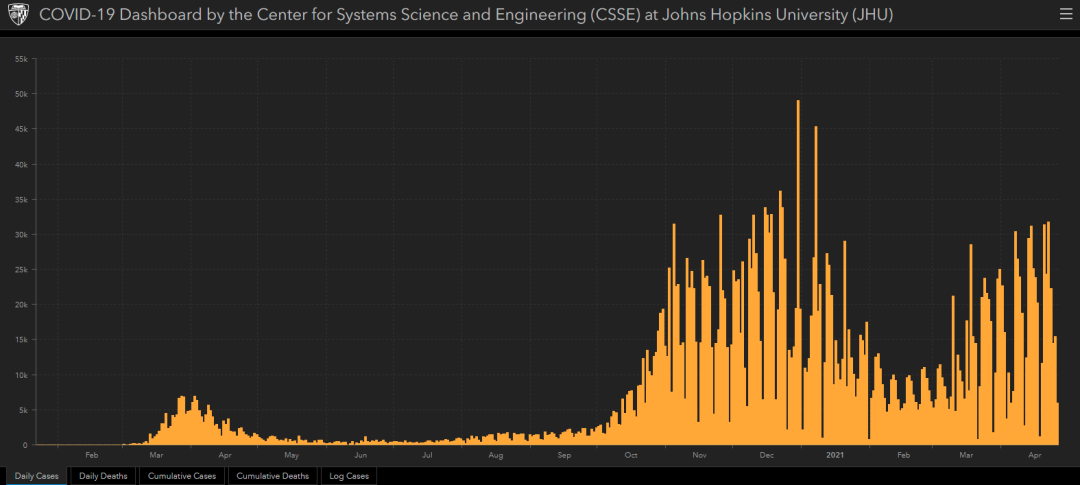Click the 15k y-axis label
The image size is (1080, 485).
(21, 340)
